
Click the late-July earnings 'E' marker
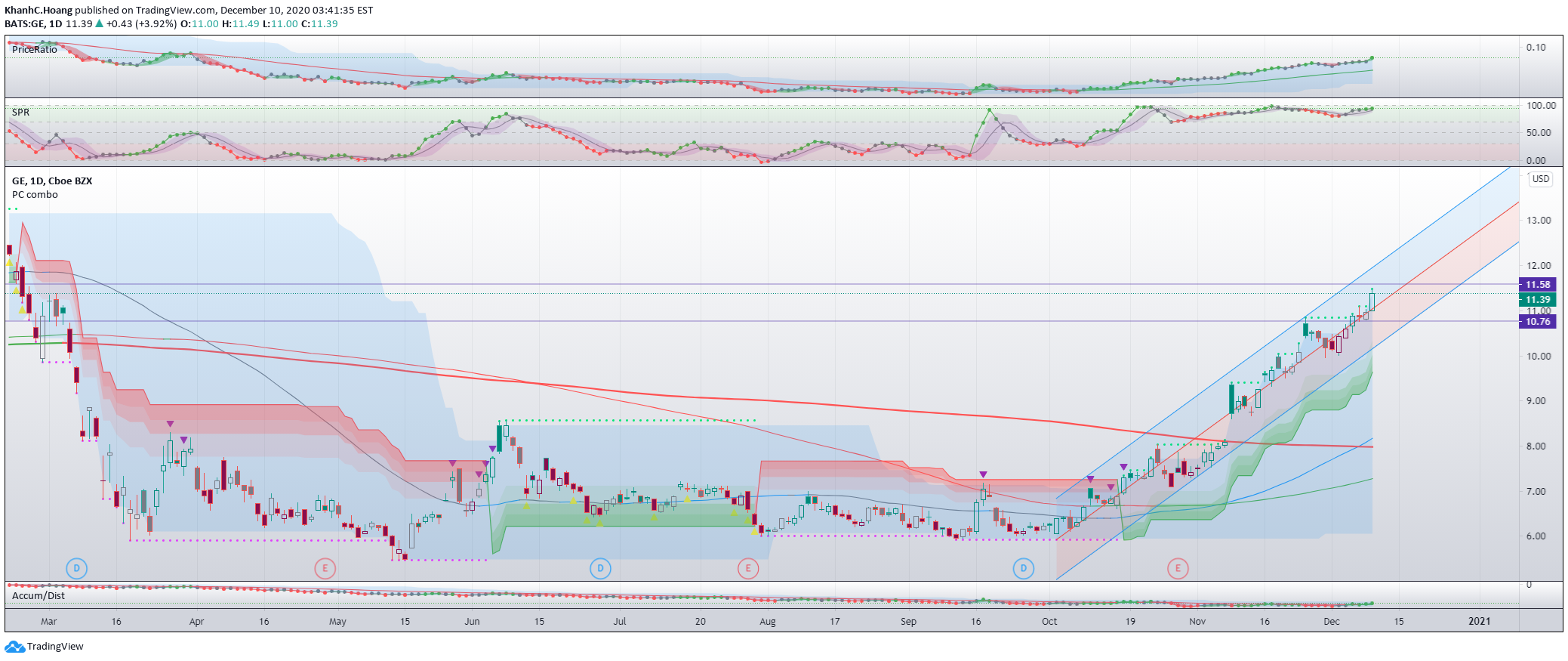coord(747,568)
